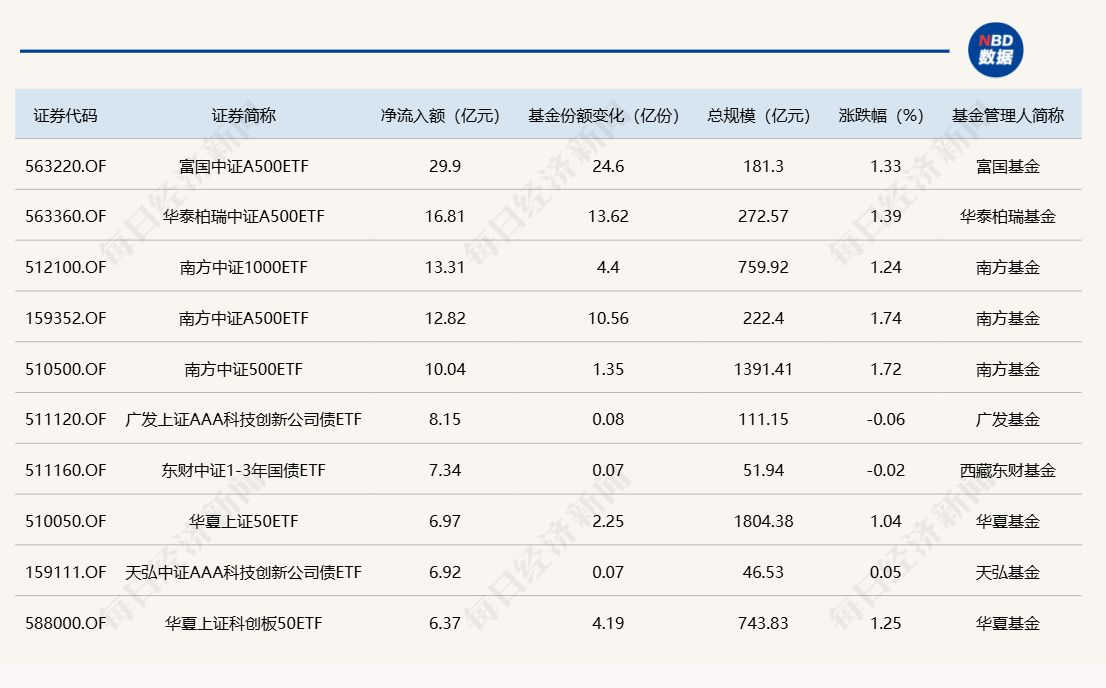Click fund manager 华泰柏瑞基金
This screenshot has width=1106, height=688.
coord(1008,217)
